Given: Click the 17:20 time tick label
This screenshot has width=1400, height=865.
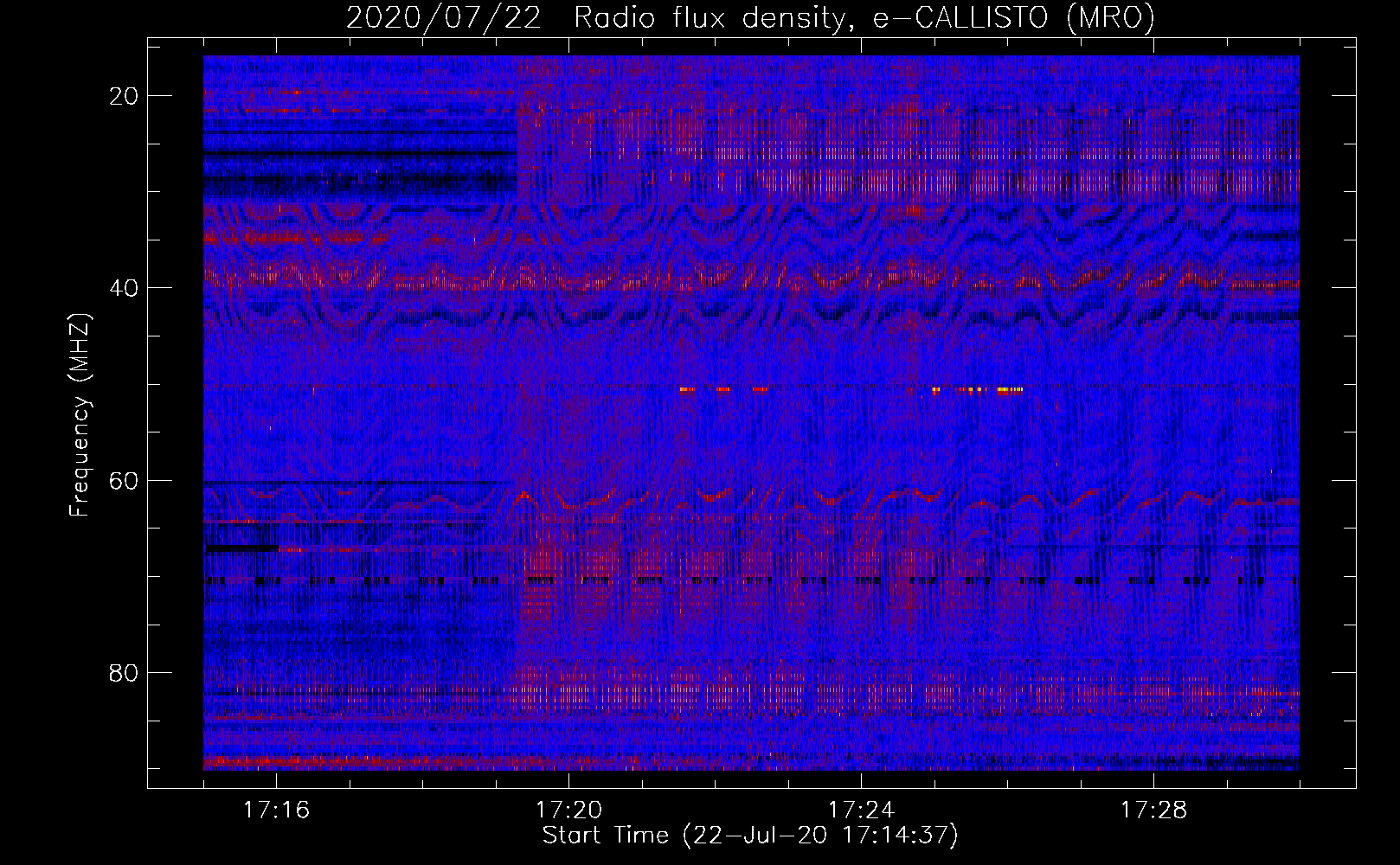Looking at the screenshot, I should point(568,811).
